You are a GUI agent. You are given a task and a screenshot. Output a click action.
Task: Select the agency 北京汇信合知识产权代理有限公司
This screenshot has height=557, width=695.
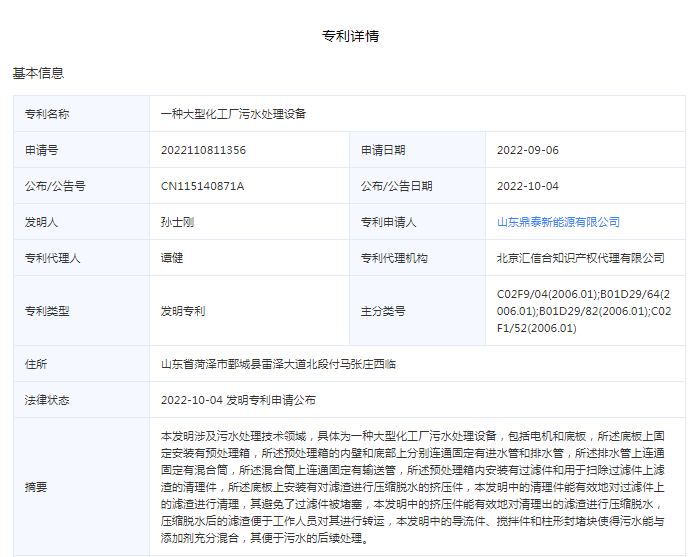tap(580, 258)
